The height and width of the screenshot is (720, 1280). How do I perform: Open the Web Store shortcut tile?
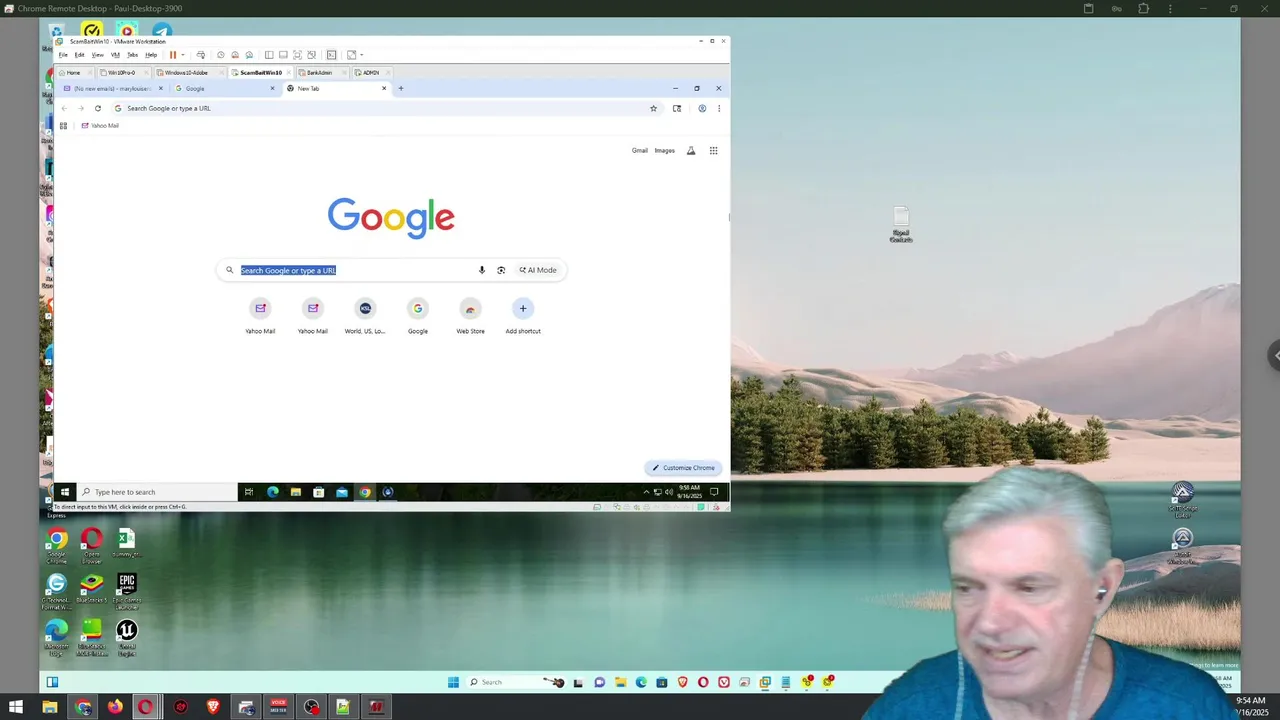point(470,316)
